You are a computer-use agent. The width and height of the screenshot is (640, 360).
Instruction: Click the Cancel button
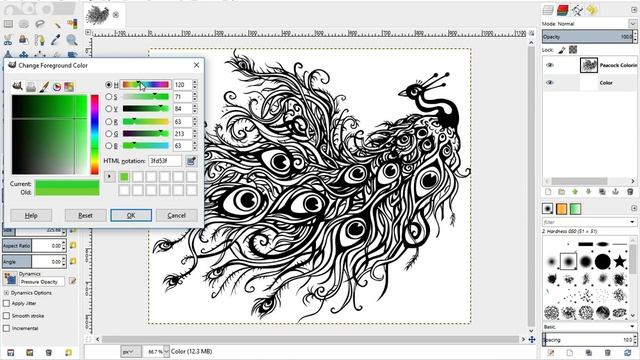(x=176, y=215)
